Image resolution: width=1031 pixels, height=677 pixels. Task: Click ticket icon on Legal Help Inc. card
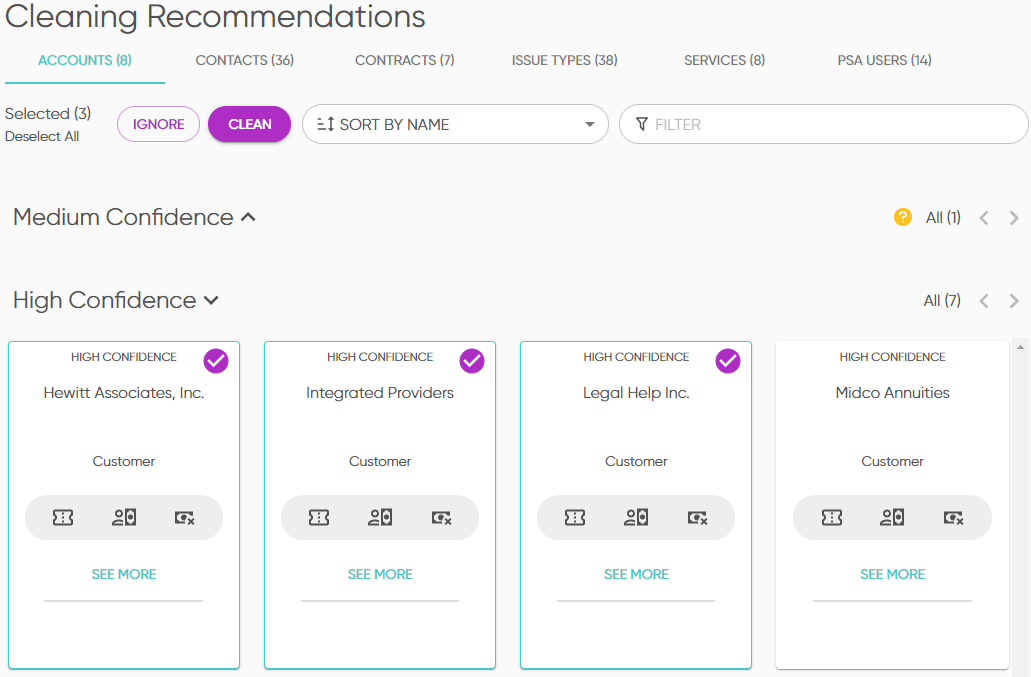[x=575, y=518]
